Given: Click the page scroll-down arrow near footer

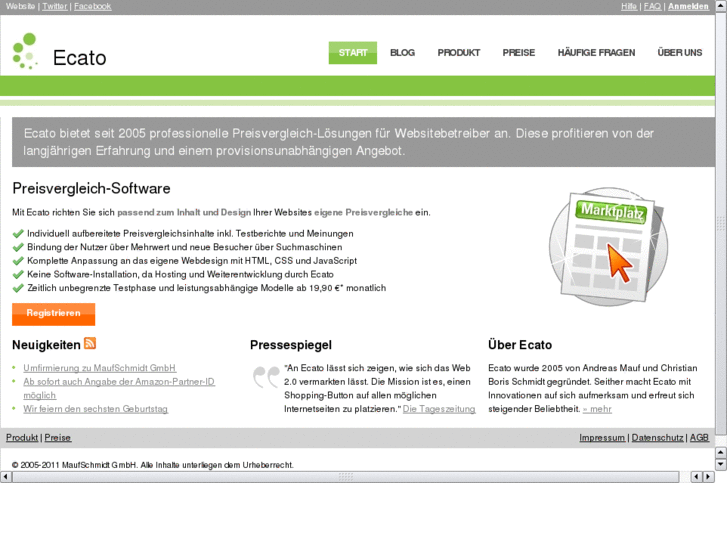Looking at the screenshot, I should 721,464.
